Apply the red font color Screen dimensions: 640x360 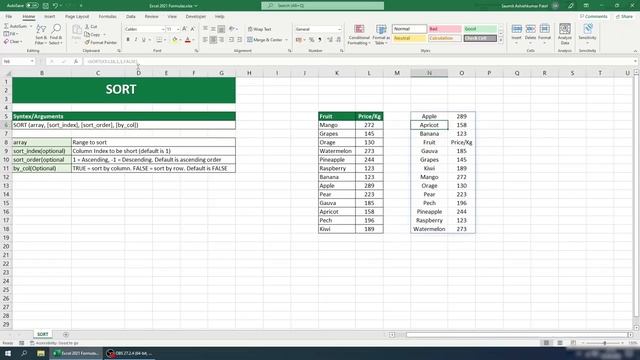tap(188, 40)
